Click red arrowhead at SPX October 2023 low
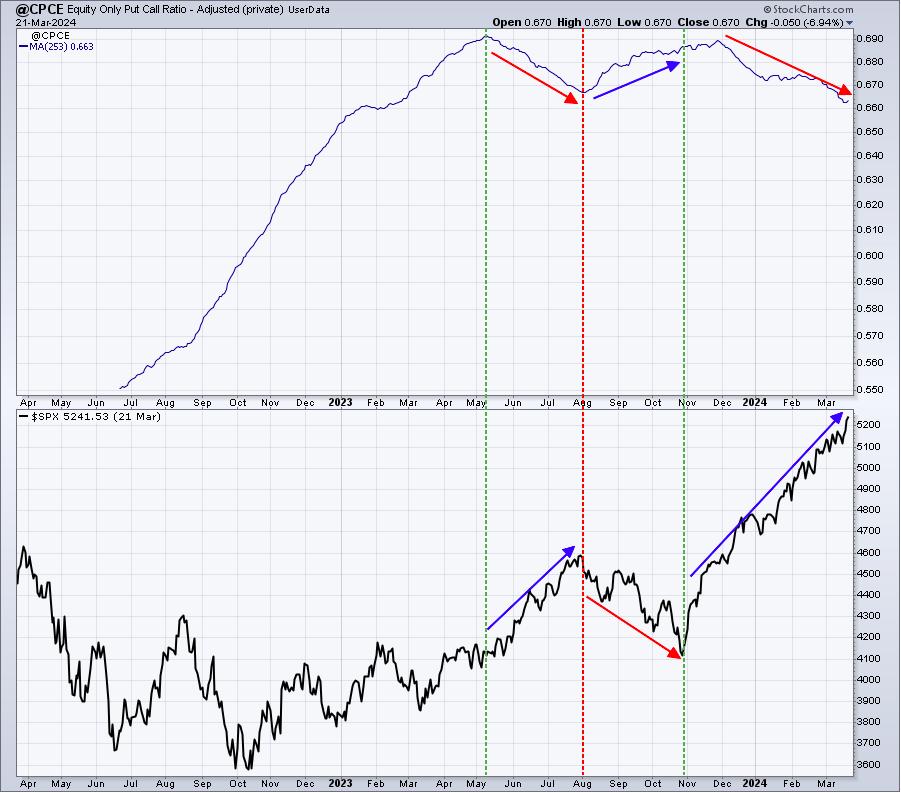 coord(674,653)
